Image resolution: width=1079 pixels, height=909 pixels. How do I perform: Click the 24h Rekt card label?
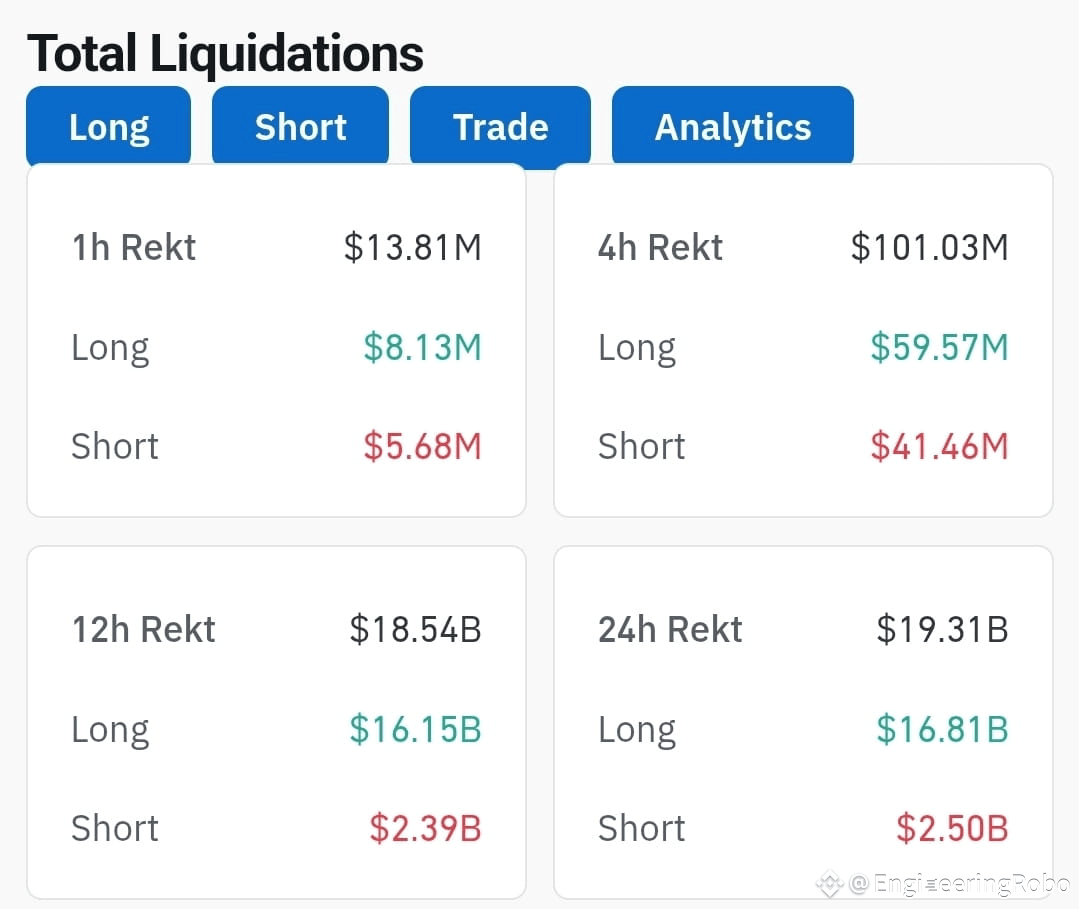(x=670, y=629)
